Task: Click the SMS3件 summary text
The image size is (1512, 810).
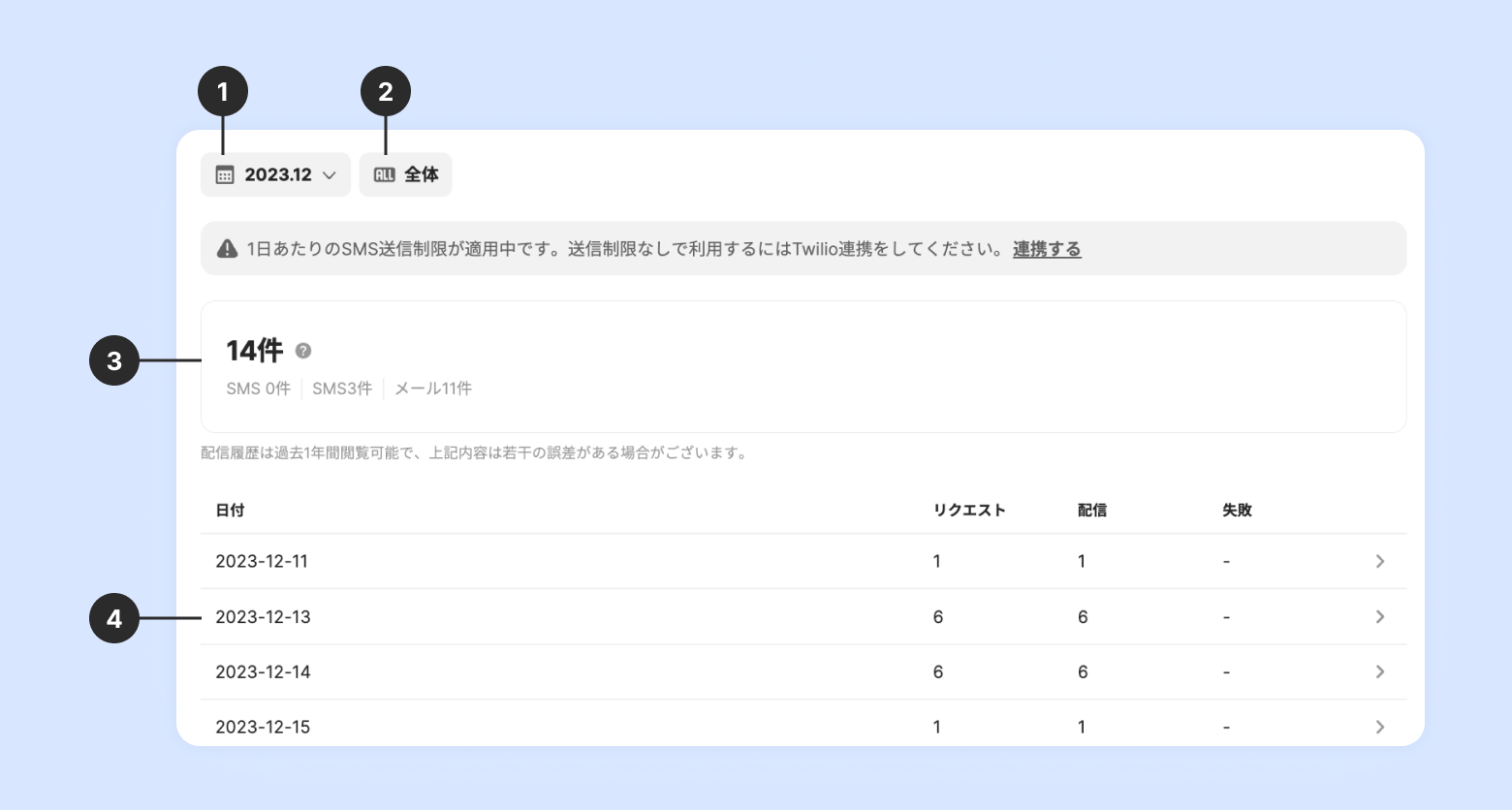Action: tap(342, 389)
